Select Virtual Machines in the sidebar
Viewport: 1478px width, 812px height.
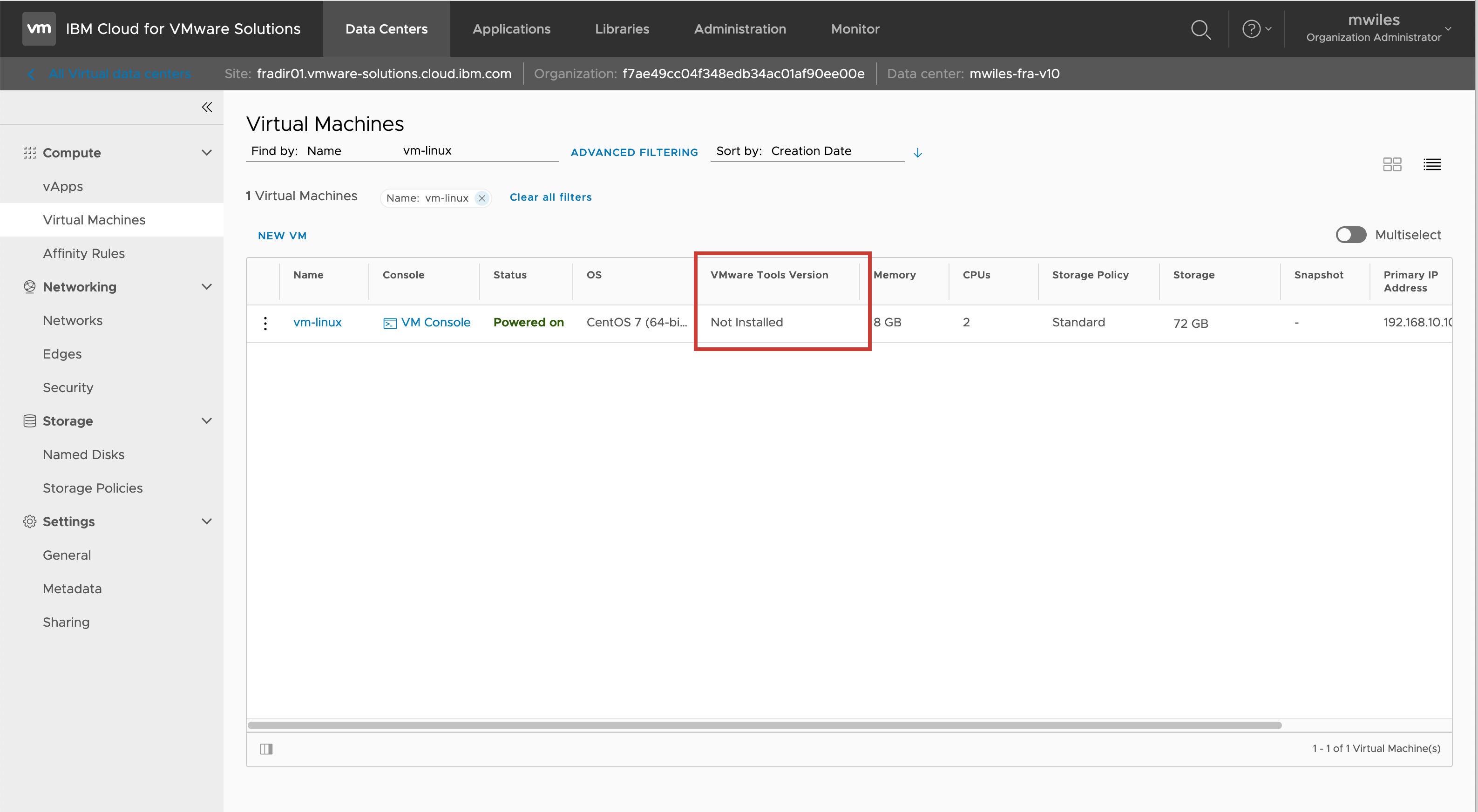pyautogui.click(x=112, y=220)
